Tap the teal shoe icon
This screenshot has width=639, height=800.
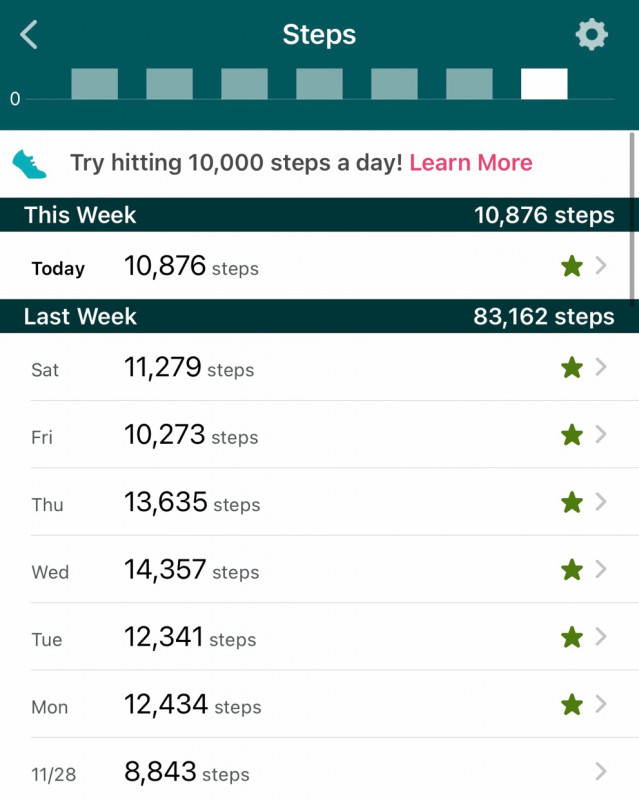[x=30, y=163]
